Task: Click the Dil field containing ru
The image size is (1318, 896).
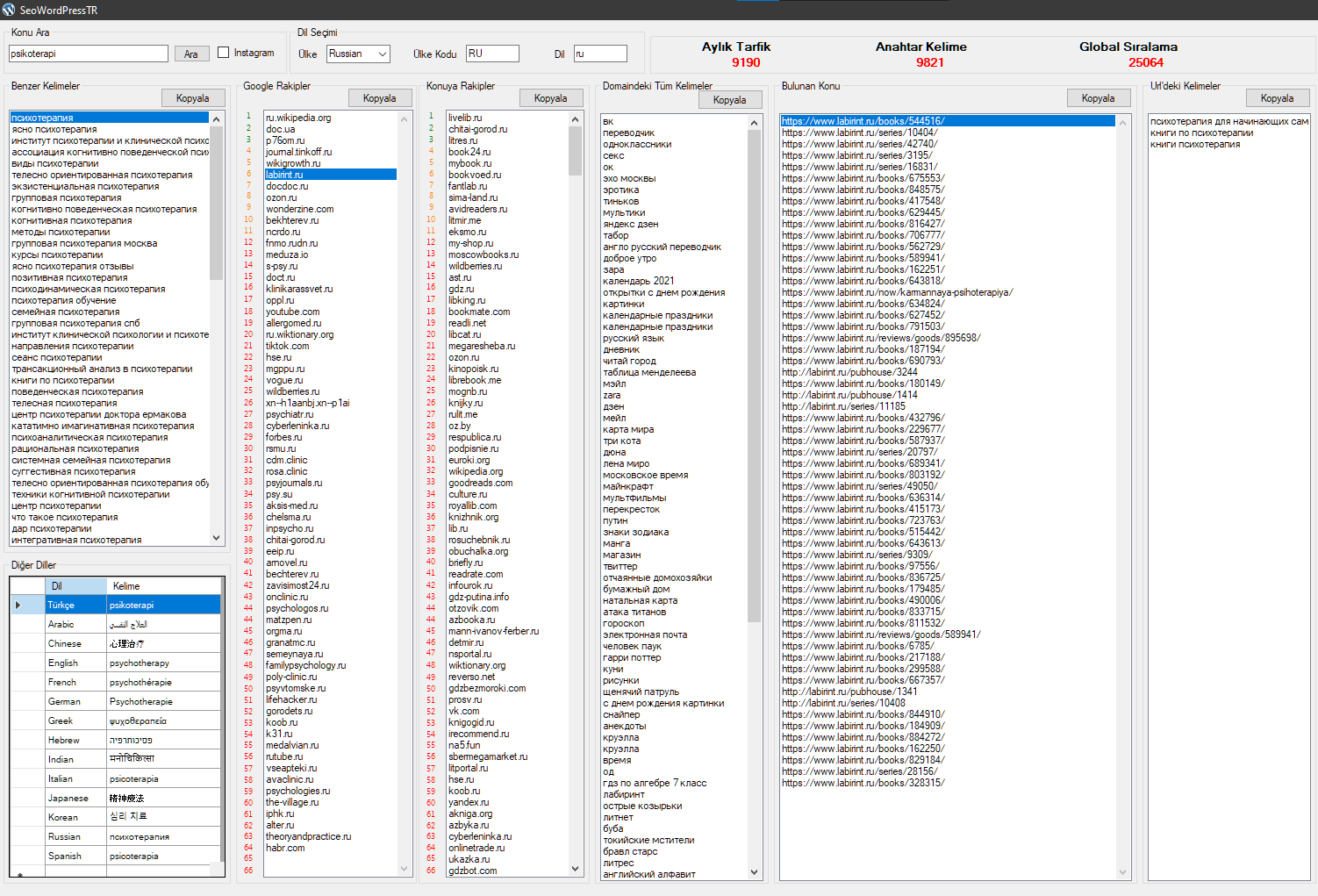Action: (600, 54)
